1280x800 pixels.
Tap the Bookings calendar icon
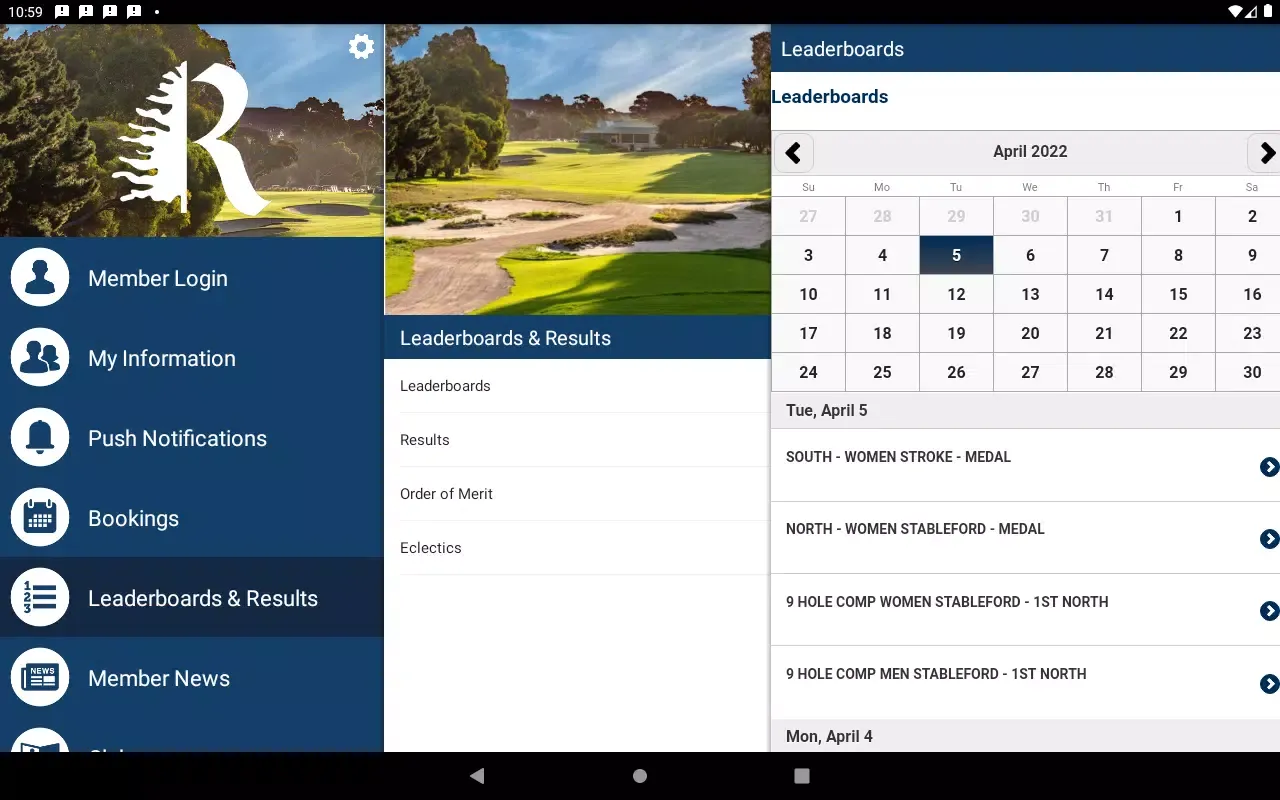click(40, 518)
